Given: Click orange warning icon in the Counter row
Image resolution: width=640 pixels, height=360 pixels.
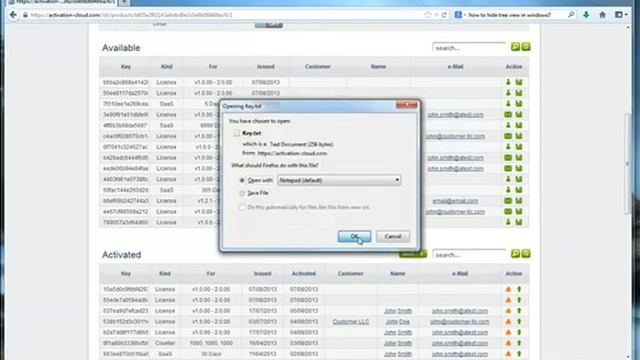Looking at the screenshot, I should (x=508, y=343).
